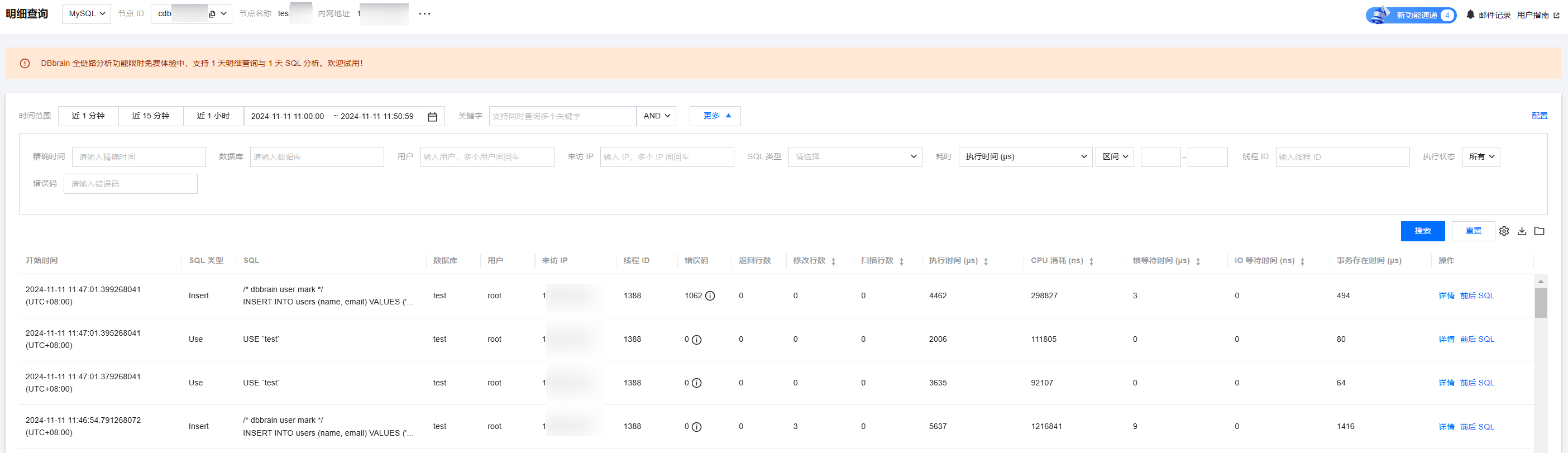Collapse the 更多 filter panel
Screen dimensions: 1568x453
point(715,116)
